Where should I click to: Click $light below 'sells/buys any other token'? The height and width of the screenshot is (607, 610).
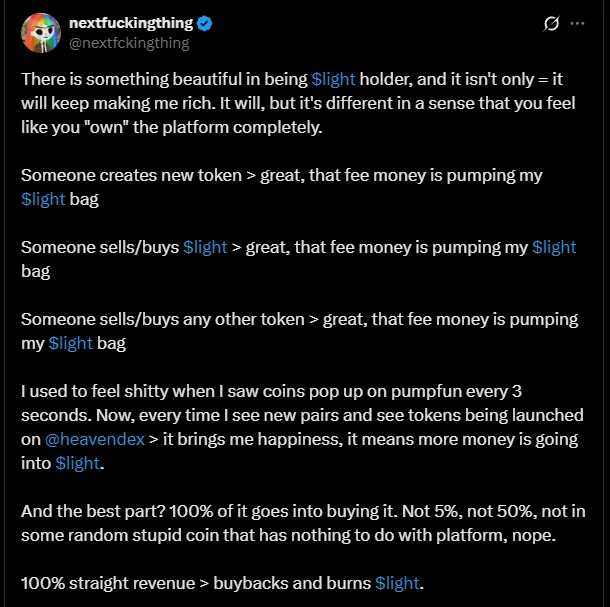[x=70, y=343]
